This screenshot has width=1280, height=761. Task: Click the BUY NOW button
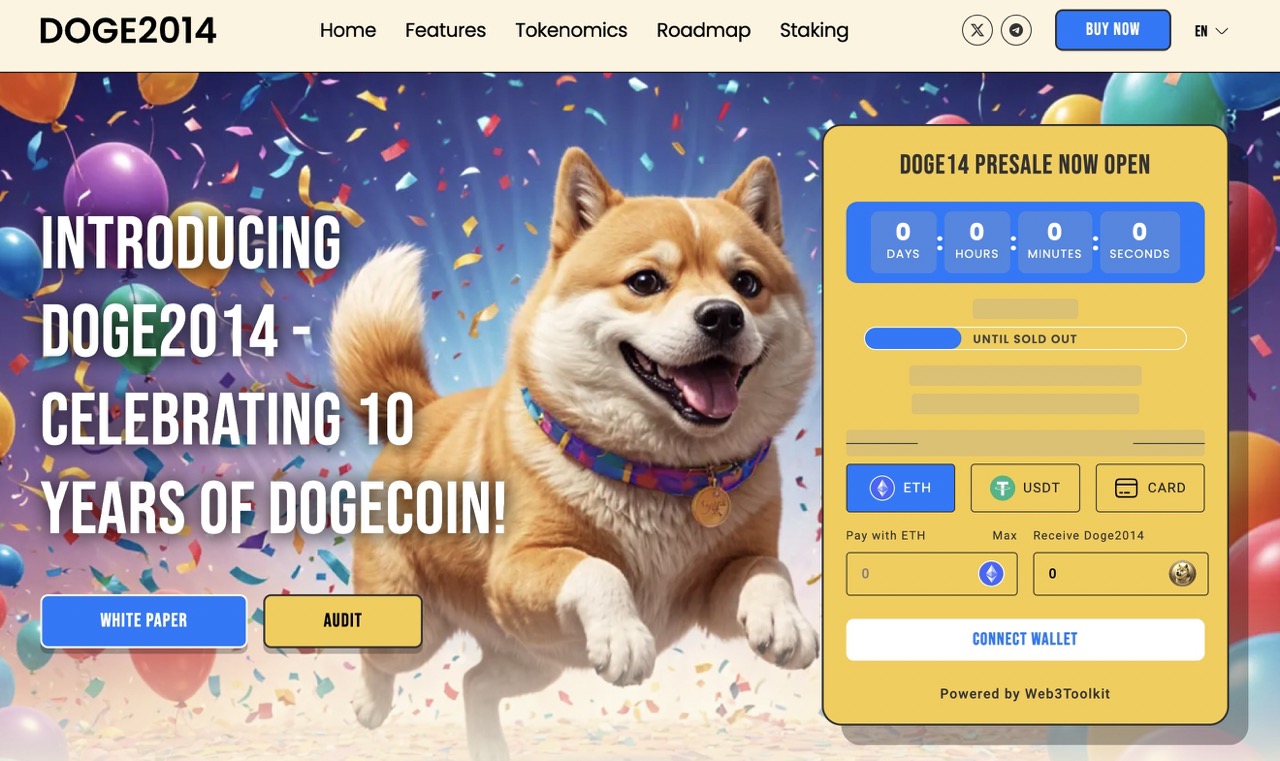[1113, 30]
